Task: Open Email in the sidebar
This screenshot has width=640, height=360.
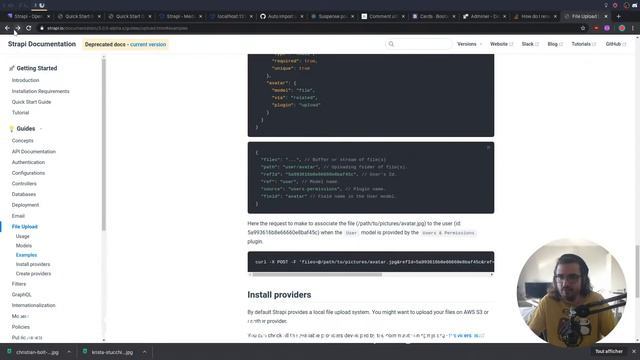Action: pyautogui.click(x=18, y=216)
